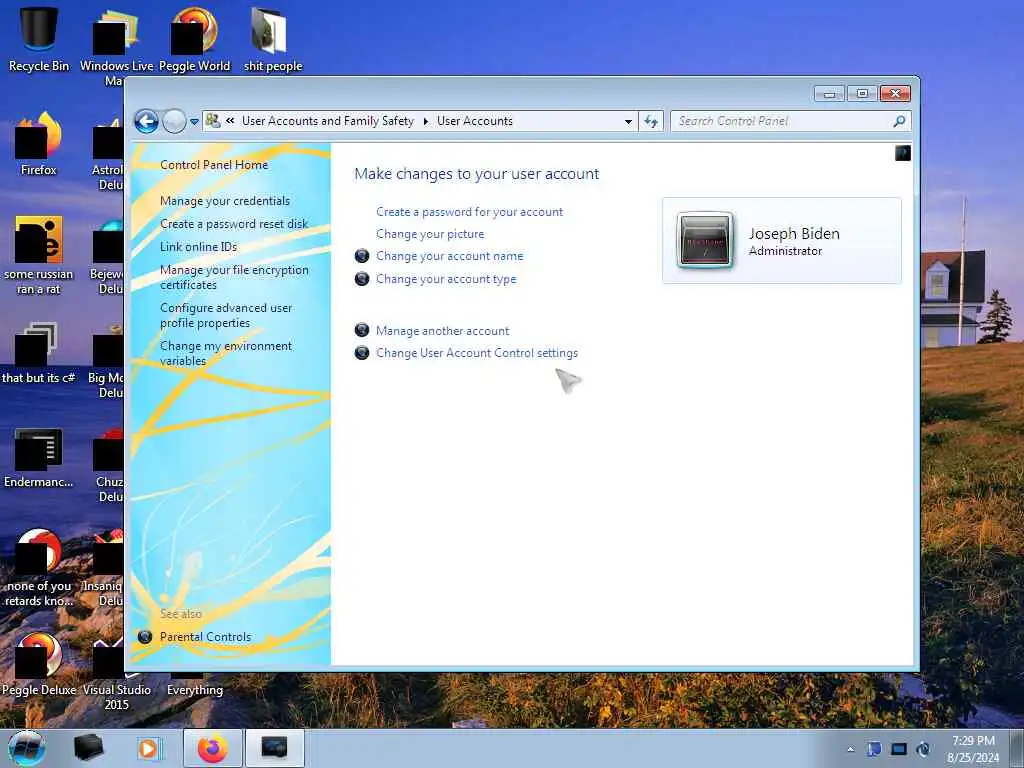Screen dimensions: 1024x768
Task: Click the search magnifier icon
Action: coord(899,121)
